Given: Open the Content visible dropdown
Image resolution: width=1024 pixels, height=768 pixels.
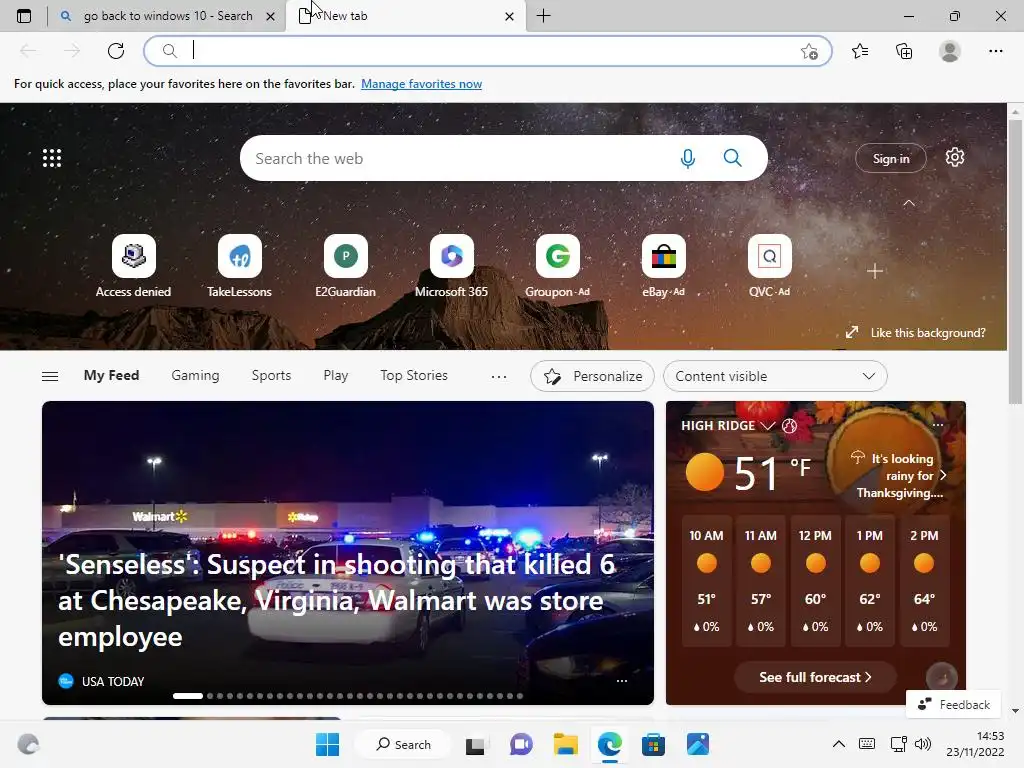Looking at the screenshot, I should click(775, 376).
